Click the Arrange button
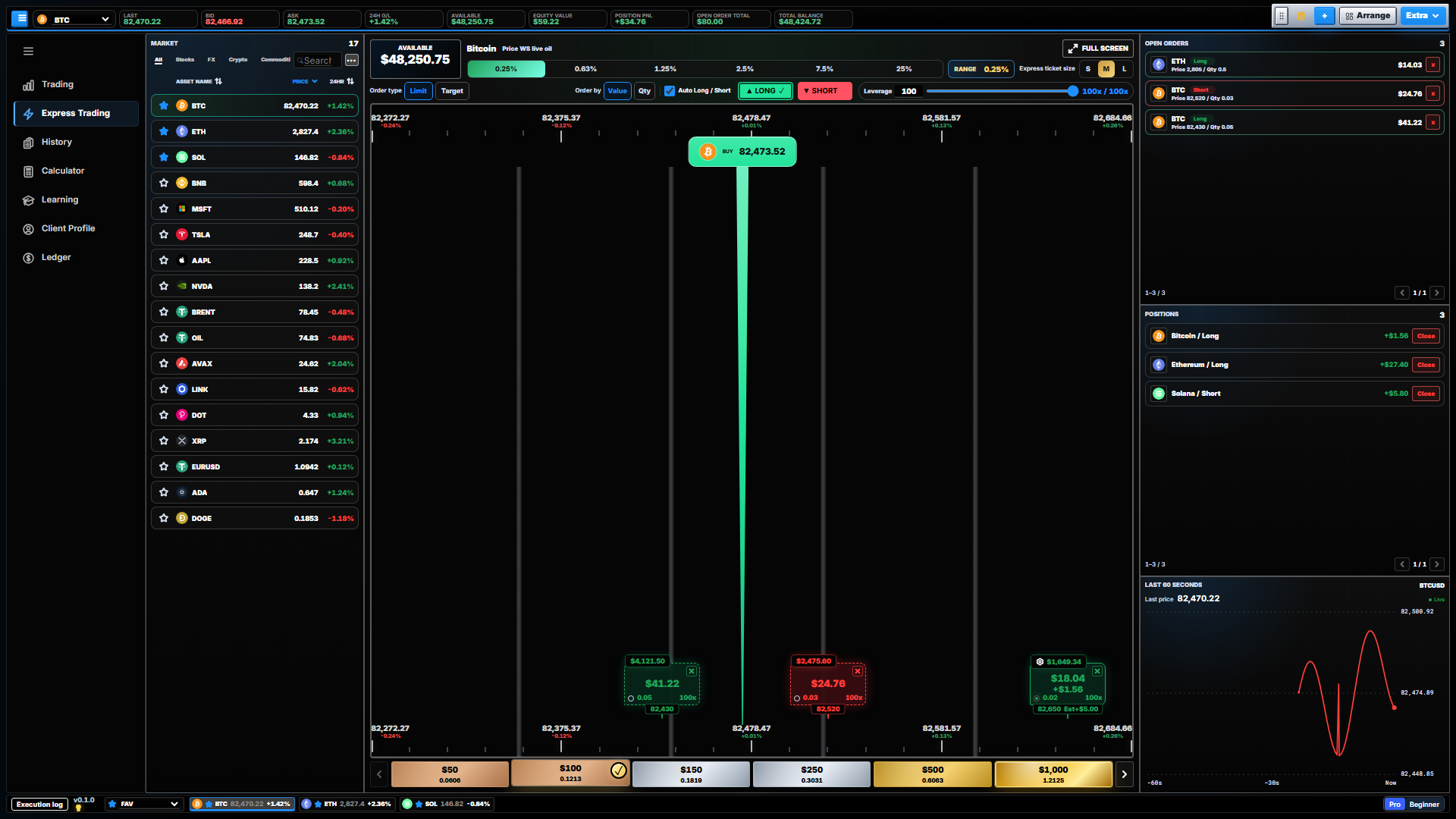 click(1368, 16)
